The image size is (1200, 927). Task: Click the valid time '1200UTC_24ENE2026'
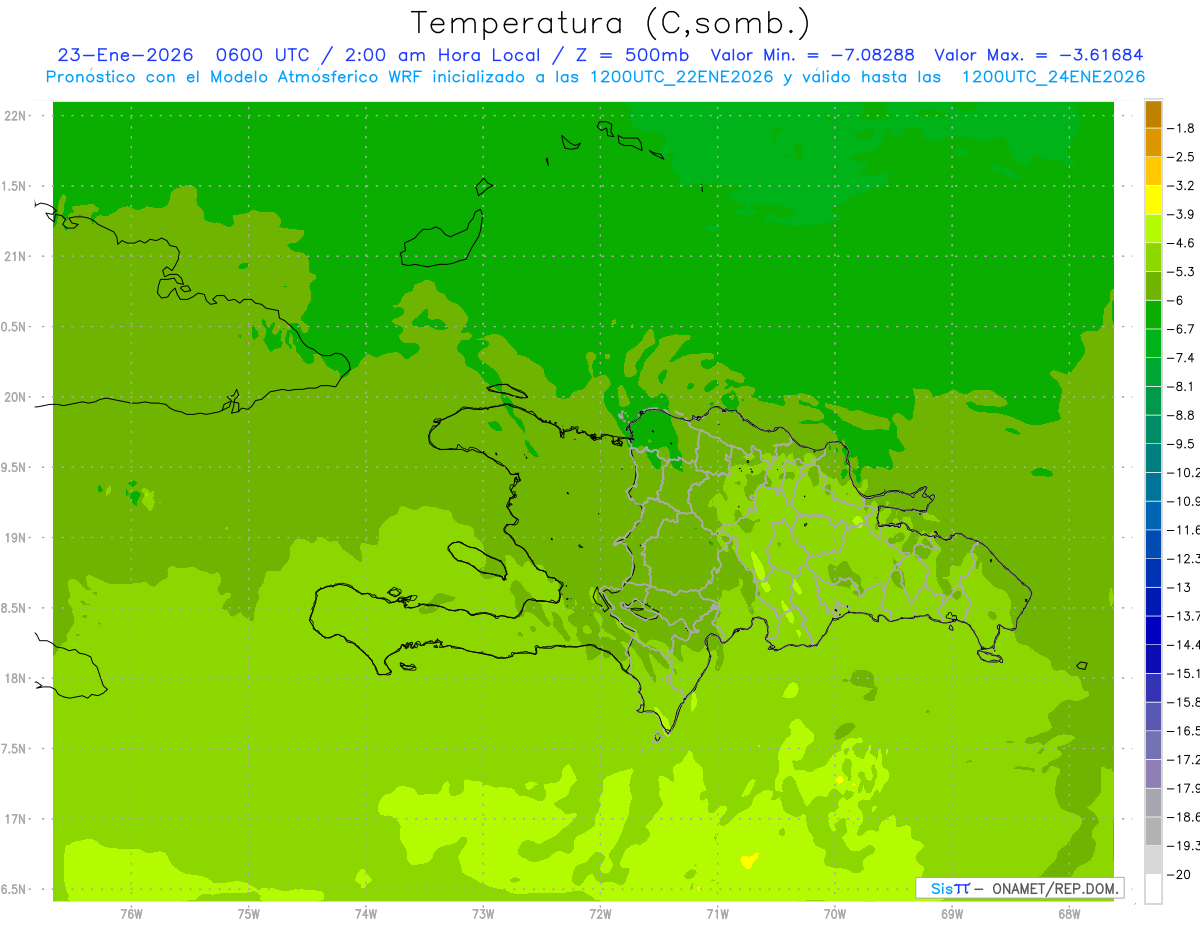(1053, 77)
